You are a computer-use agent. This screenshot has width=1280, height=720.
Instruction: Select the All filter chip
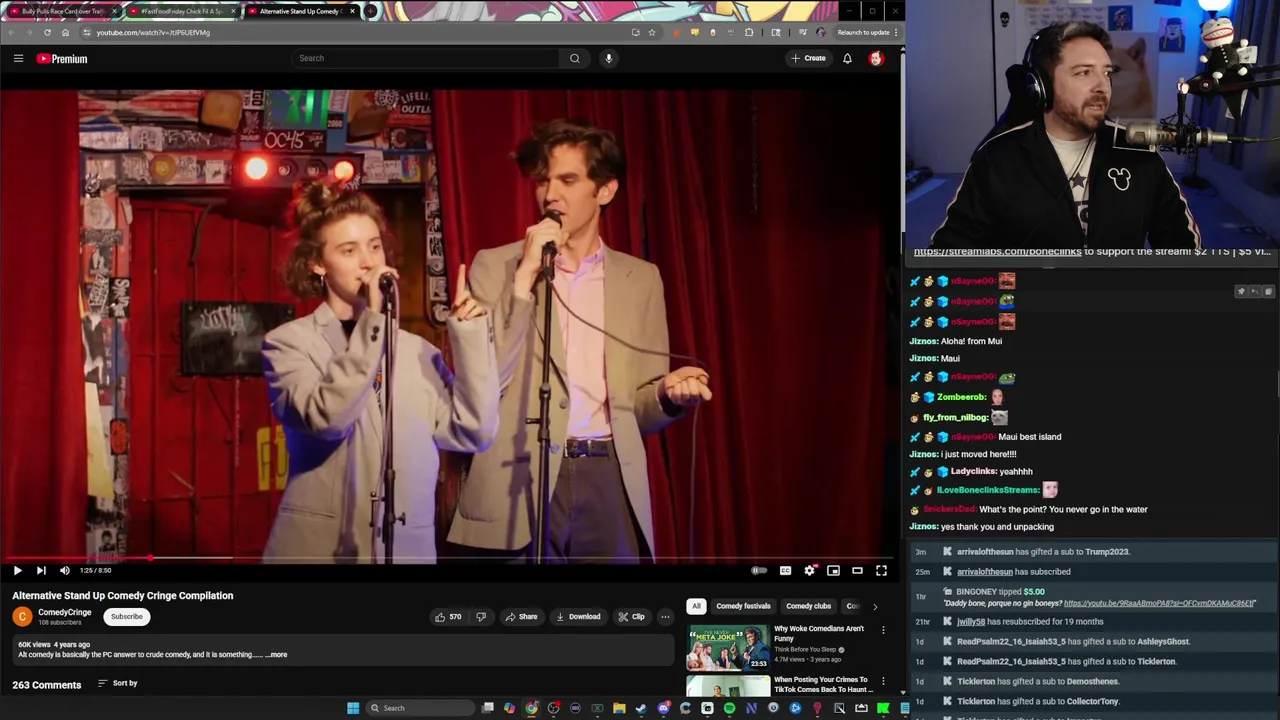point(696,606)
